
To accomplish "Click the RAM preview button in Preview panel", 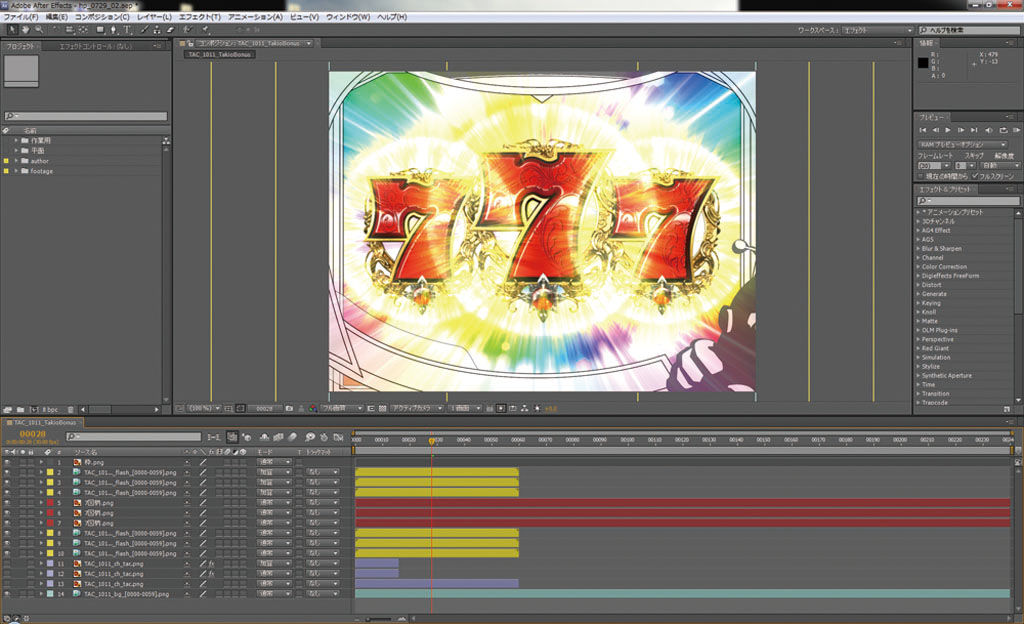I will click(1016, 130).
